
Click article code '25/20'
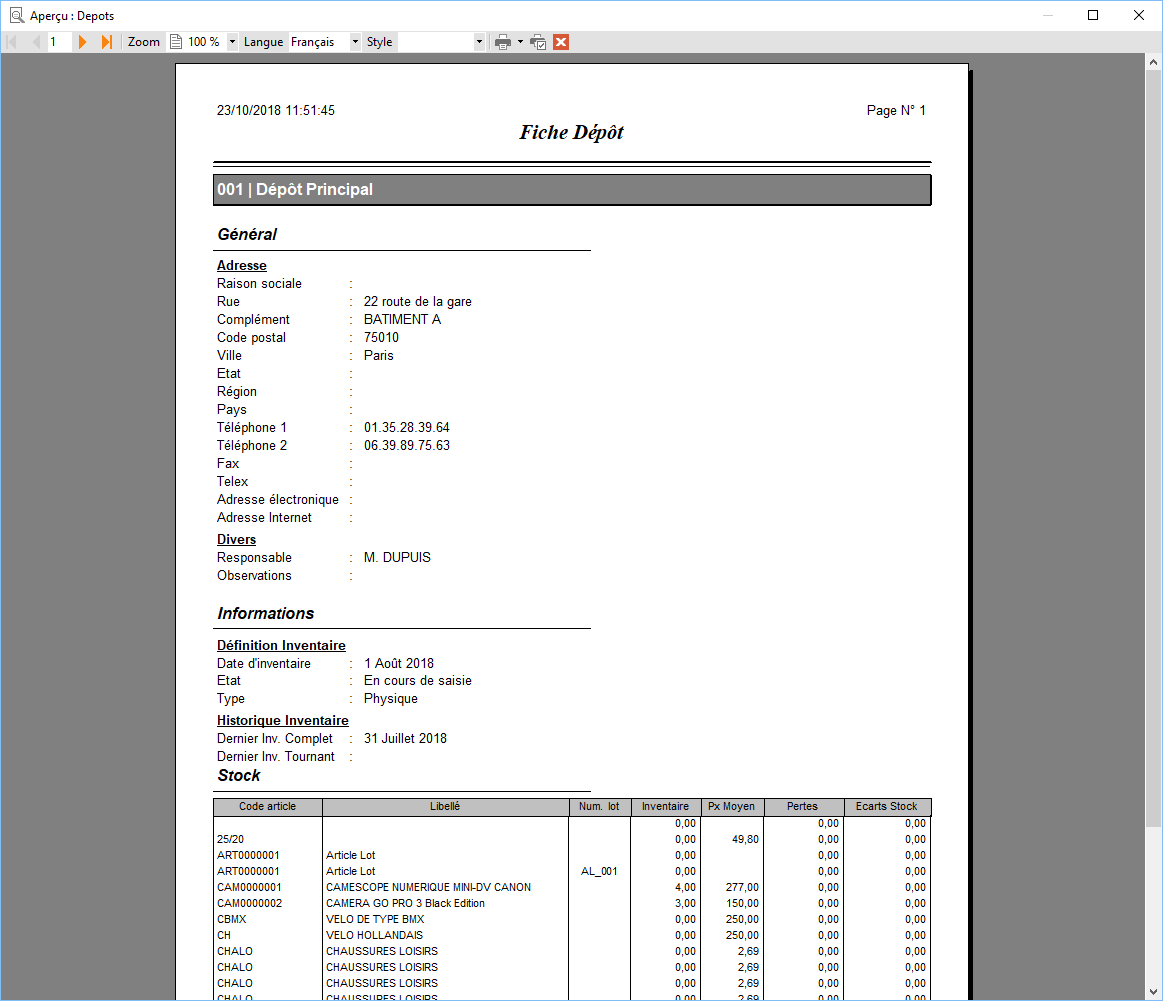coord(231,839)
